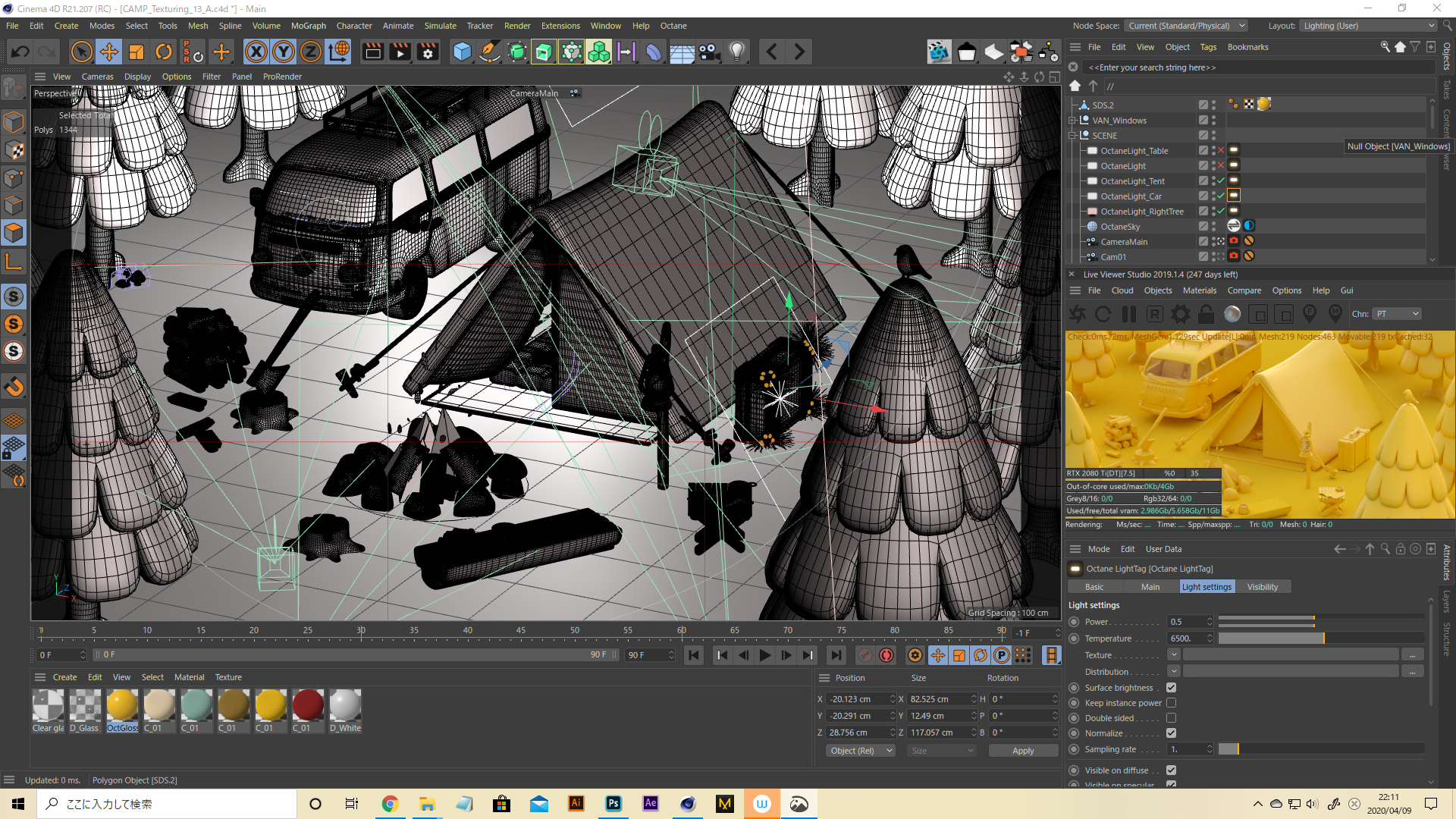Screen dimensions: 1456x819
Task: Select the Rotate tool in top toolbar
Action: click(164, 52)
